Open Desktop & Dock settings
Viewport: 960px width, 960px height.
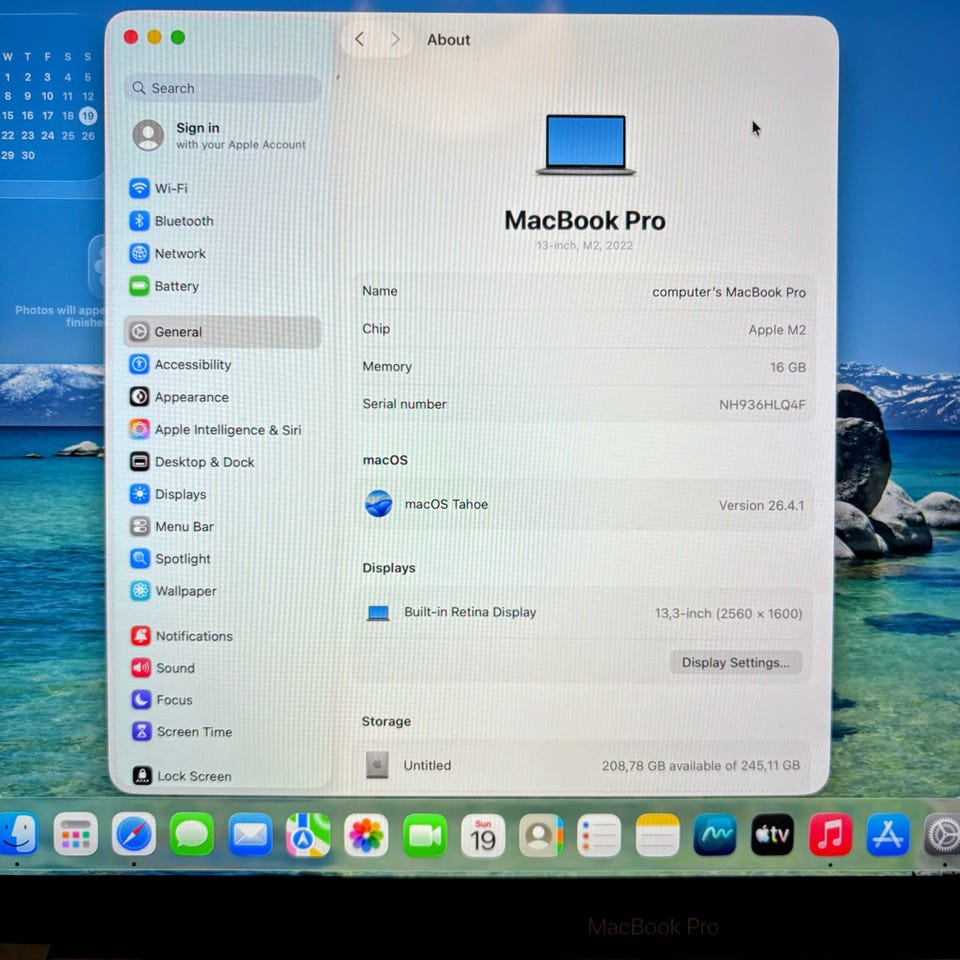222,462
